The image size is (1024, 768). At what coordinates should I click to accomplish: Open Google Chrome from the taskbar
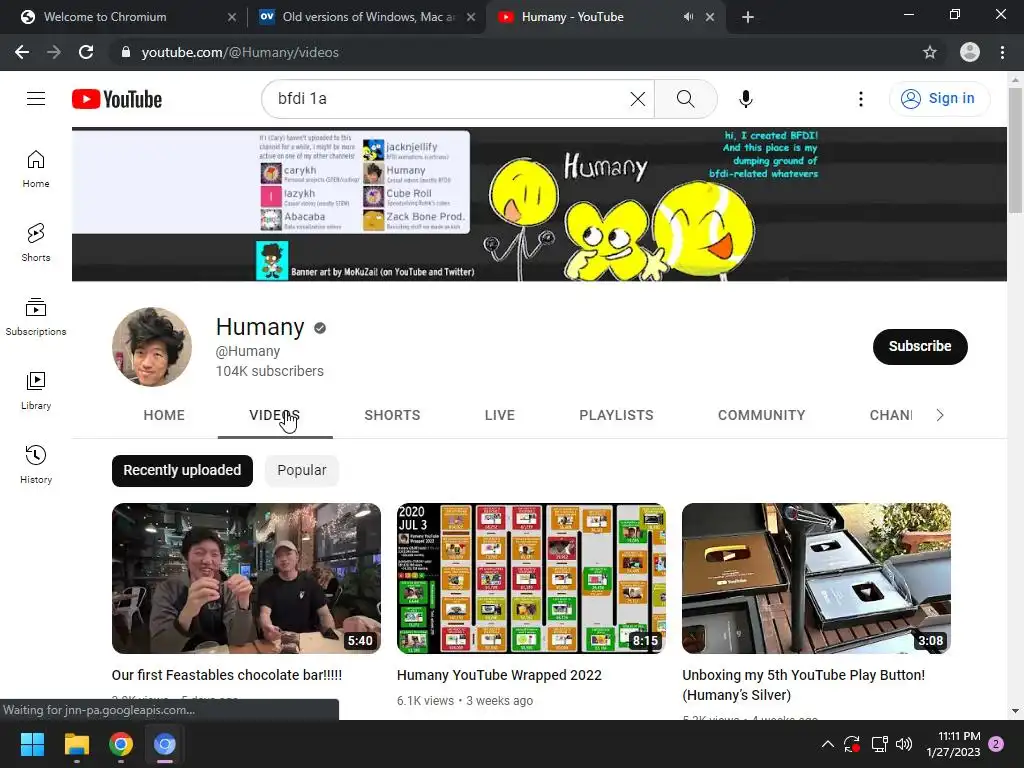pos(121,744)
